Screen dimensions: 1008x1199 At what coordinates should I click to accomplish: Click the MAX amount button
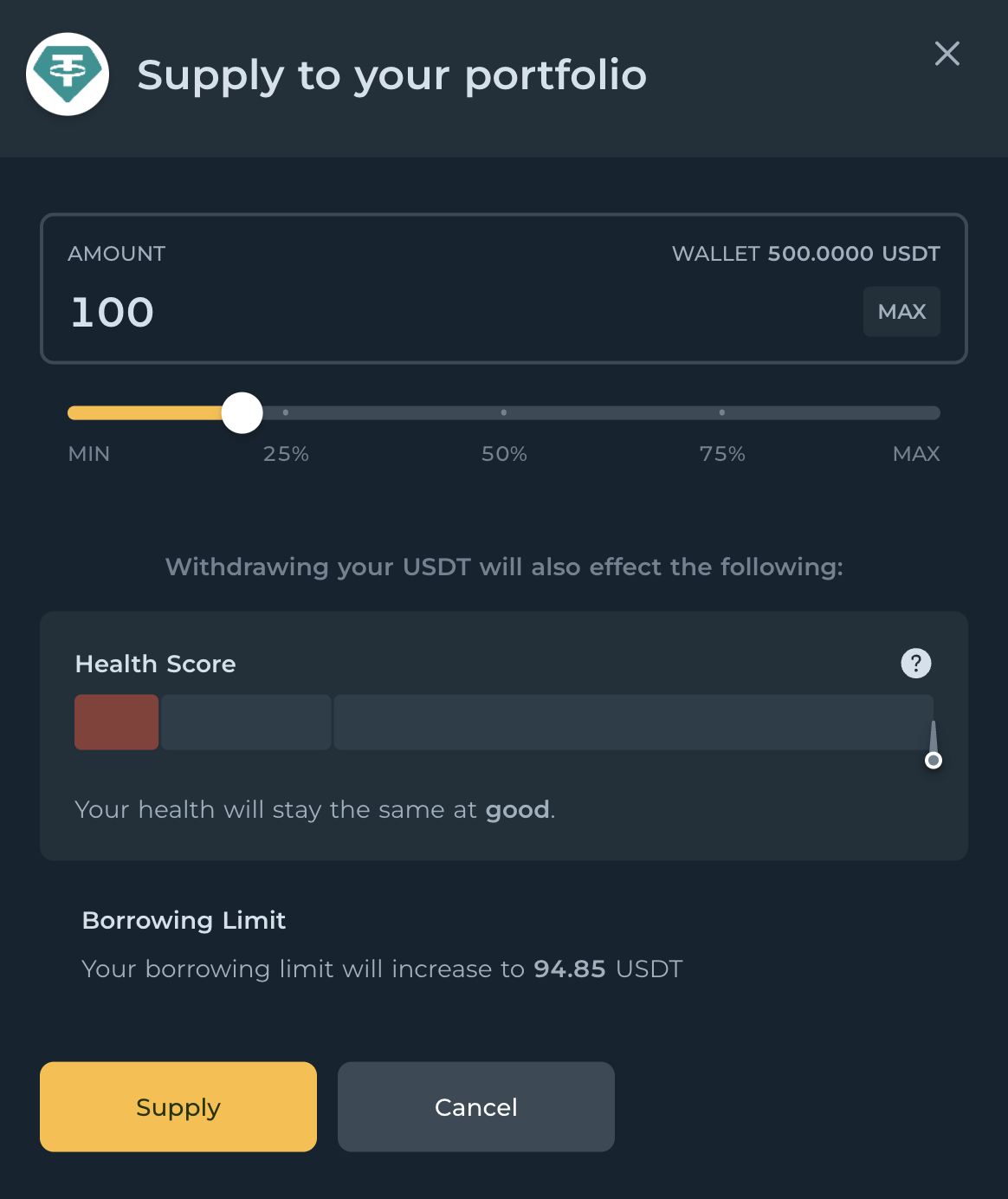coord(901,312)
